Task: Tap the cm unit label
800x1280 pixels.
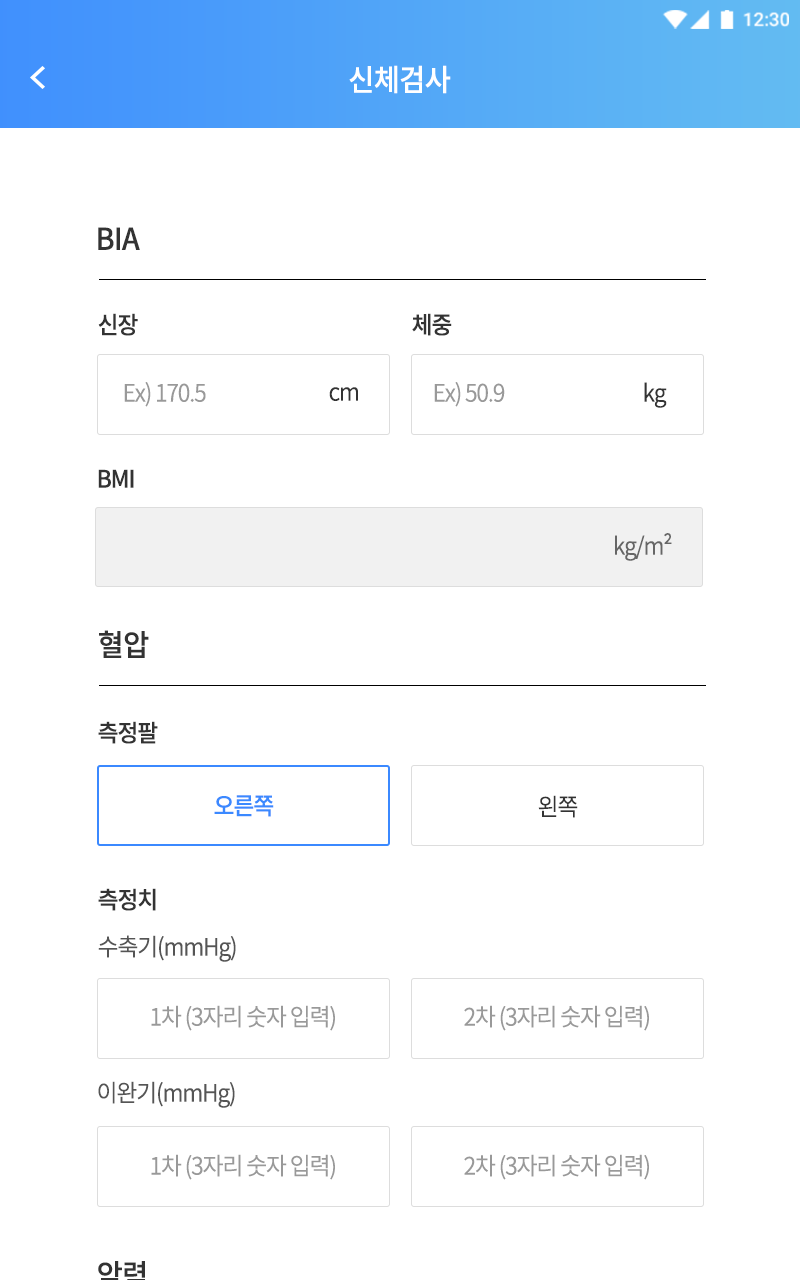Action: pyautogui.click(x=343, y=393)
